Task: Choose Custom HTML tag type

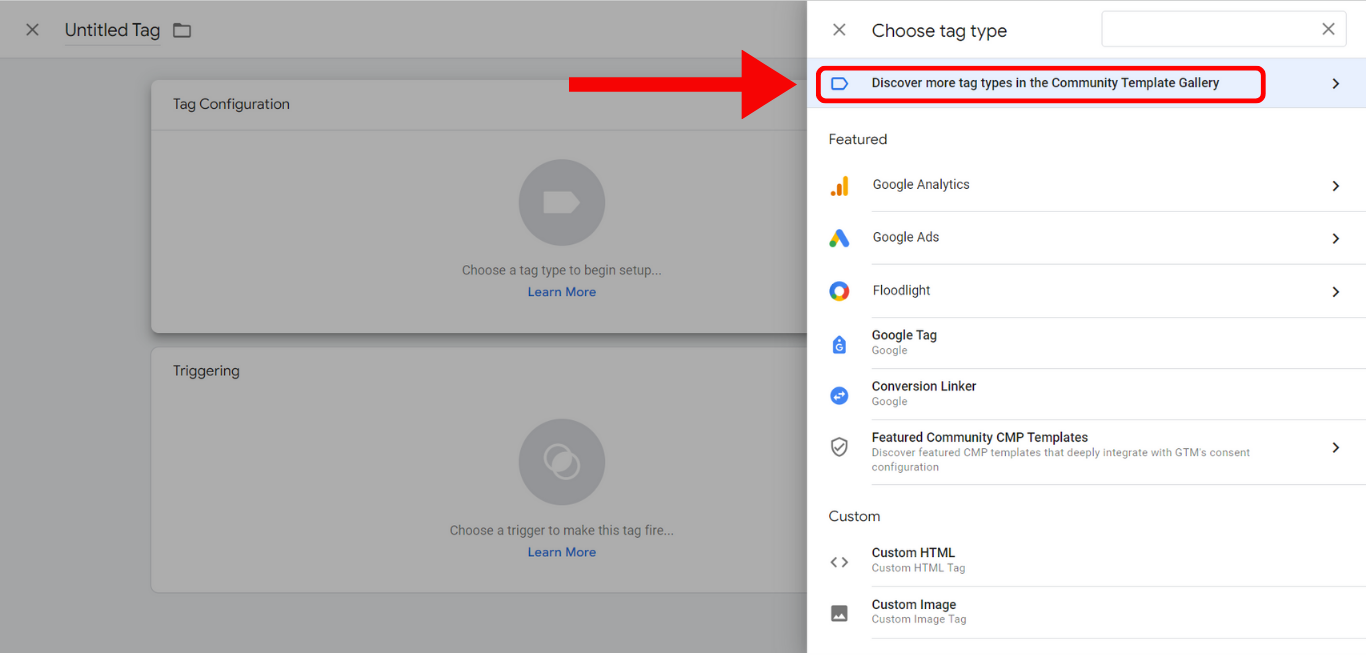Action: [1086, 560]
